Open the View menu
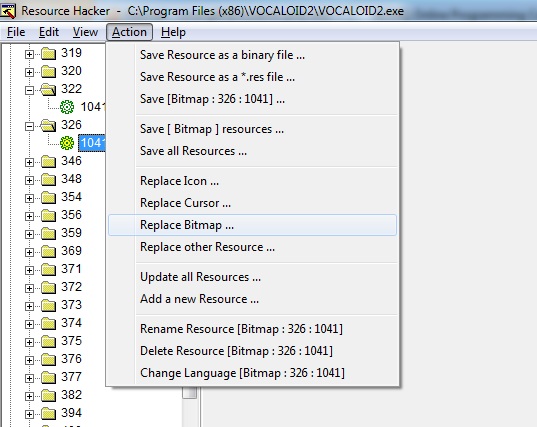 [x=85, y=32]
